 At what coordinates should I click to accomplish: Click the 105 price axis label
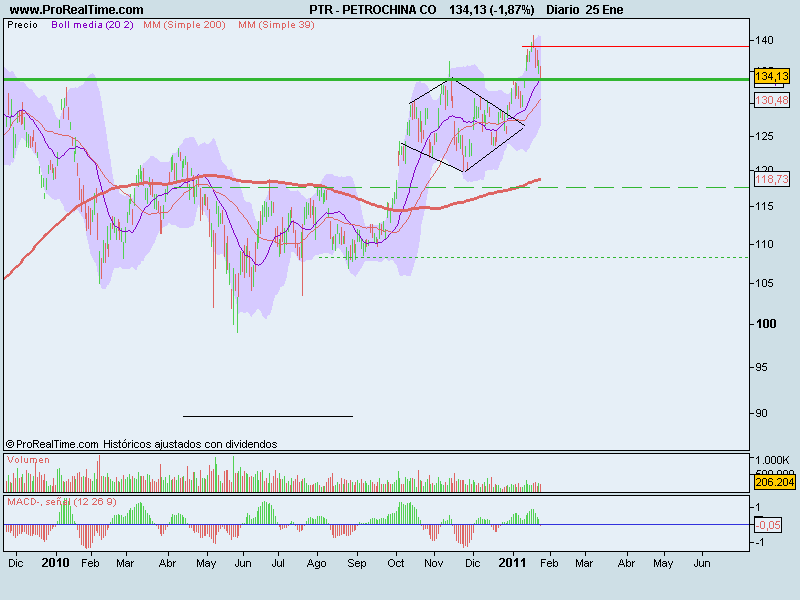point(764,283)
